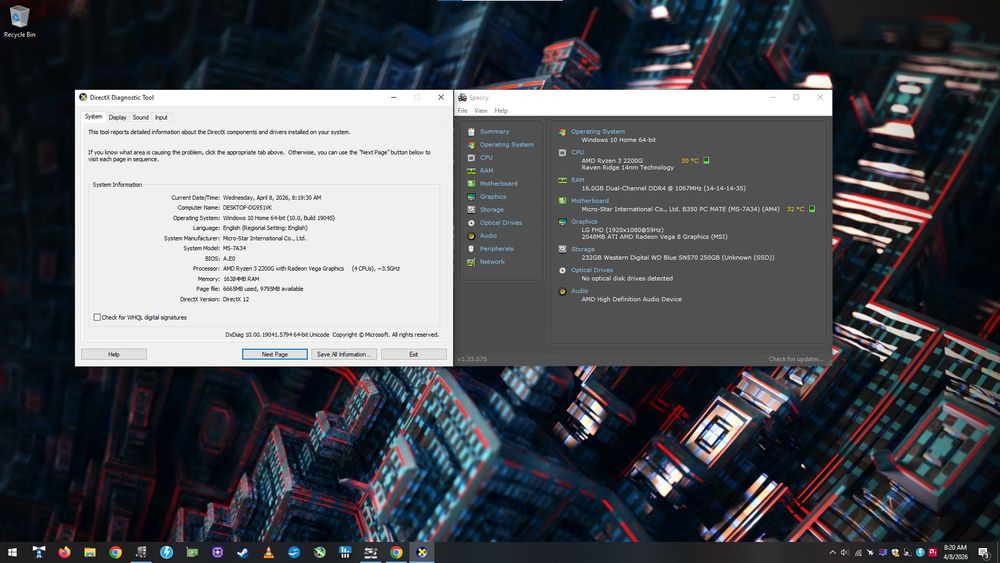Click the Exit button in DxDiag
The width and height of the screenshot is (1000, 563).
coord(413,354)
